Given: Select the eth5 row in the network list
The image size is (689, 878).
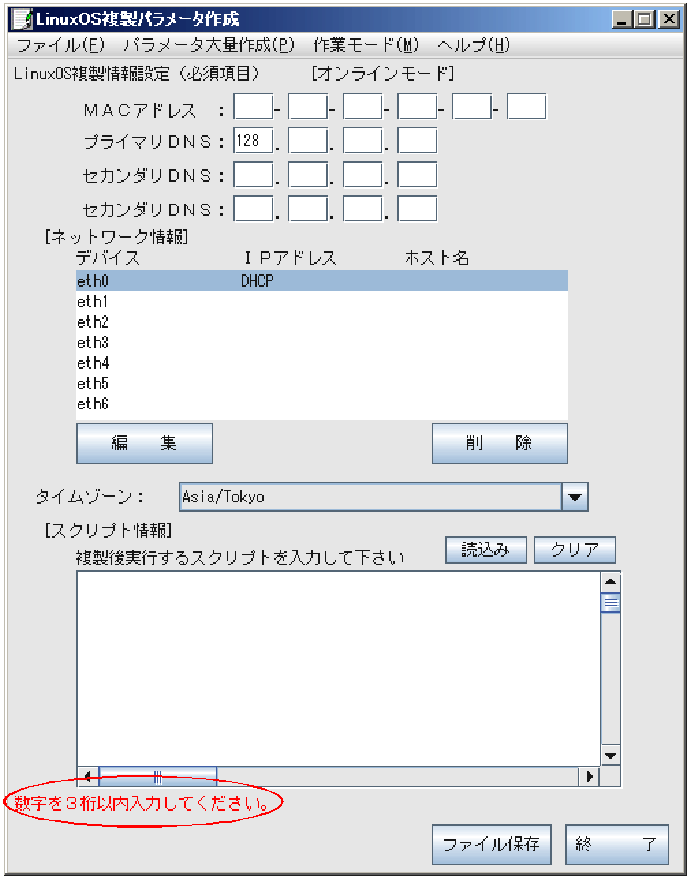Looking at the screenshot, I should tap(322, 384).
